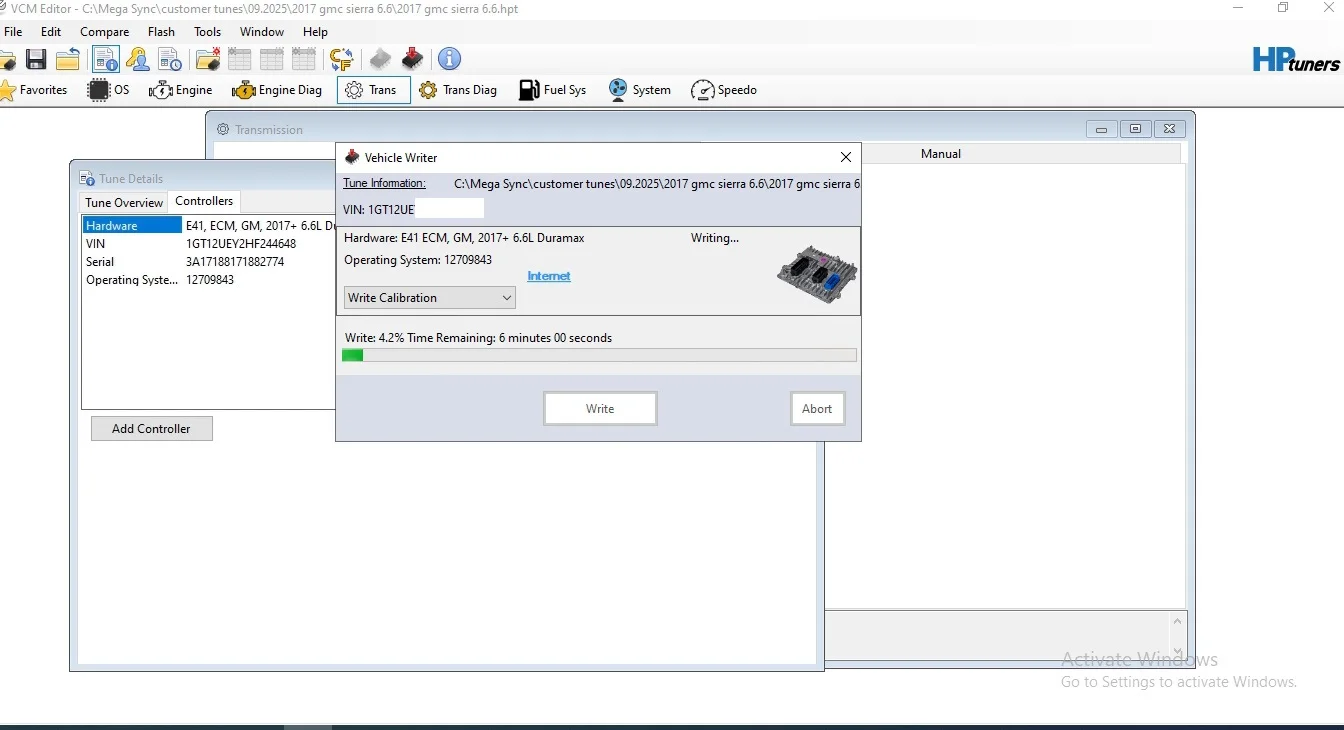Select the Hardware row in Tune Details
Viewport: 1344px width, 730px height.
pyautogui.click(x=207, y=226)
